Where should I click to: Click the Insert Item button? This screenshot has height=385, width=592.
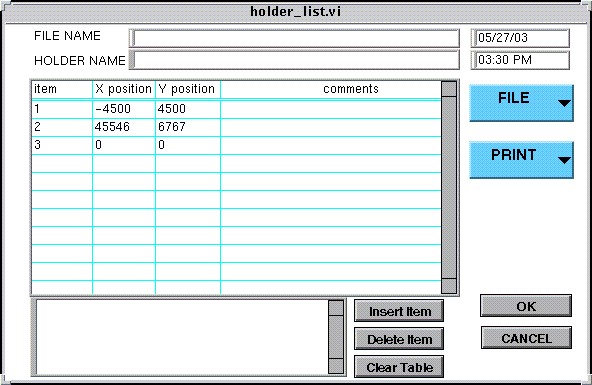[x=399, y=311]
